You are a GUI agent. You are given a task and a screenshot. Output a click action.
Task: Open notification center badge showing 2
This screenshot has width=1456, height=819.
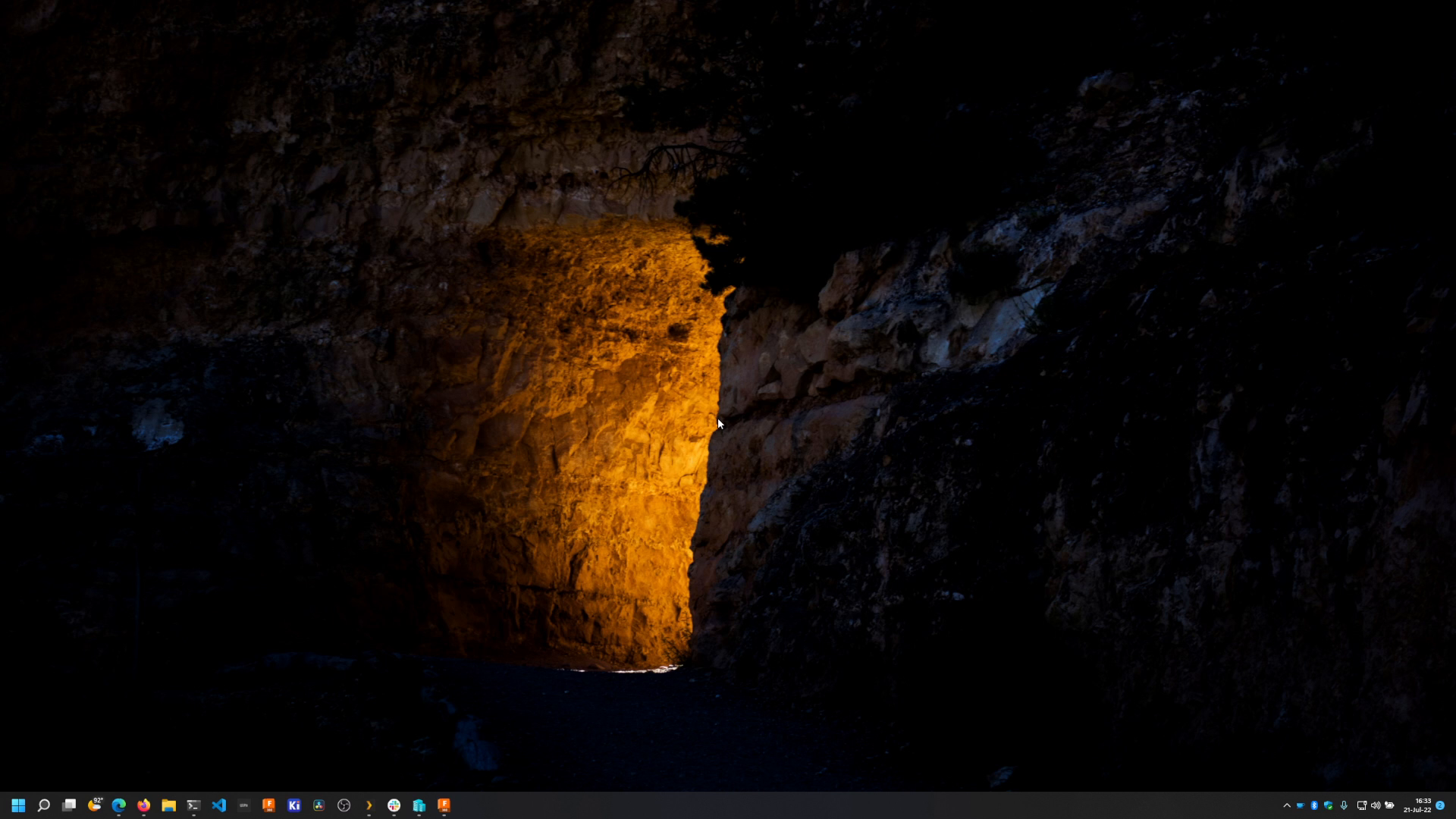1440,805
